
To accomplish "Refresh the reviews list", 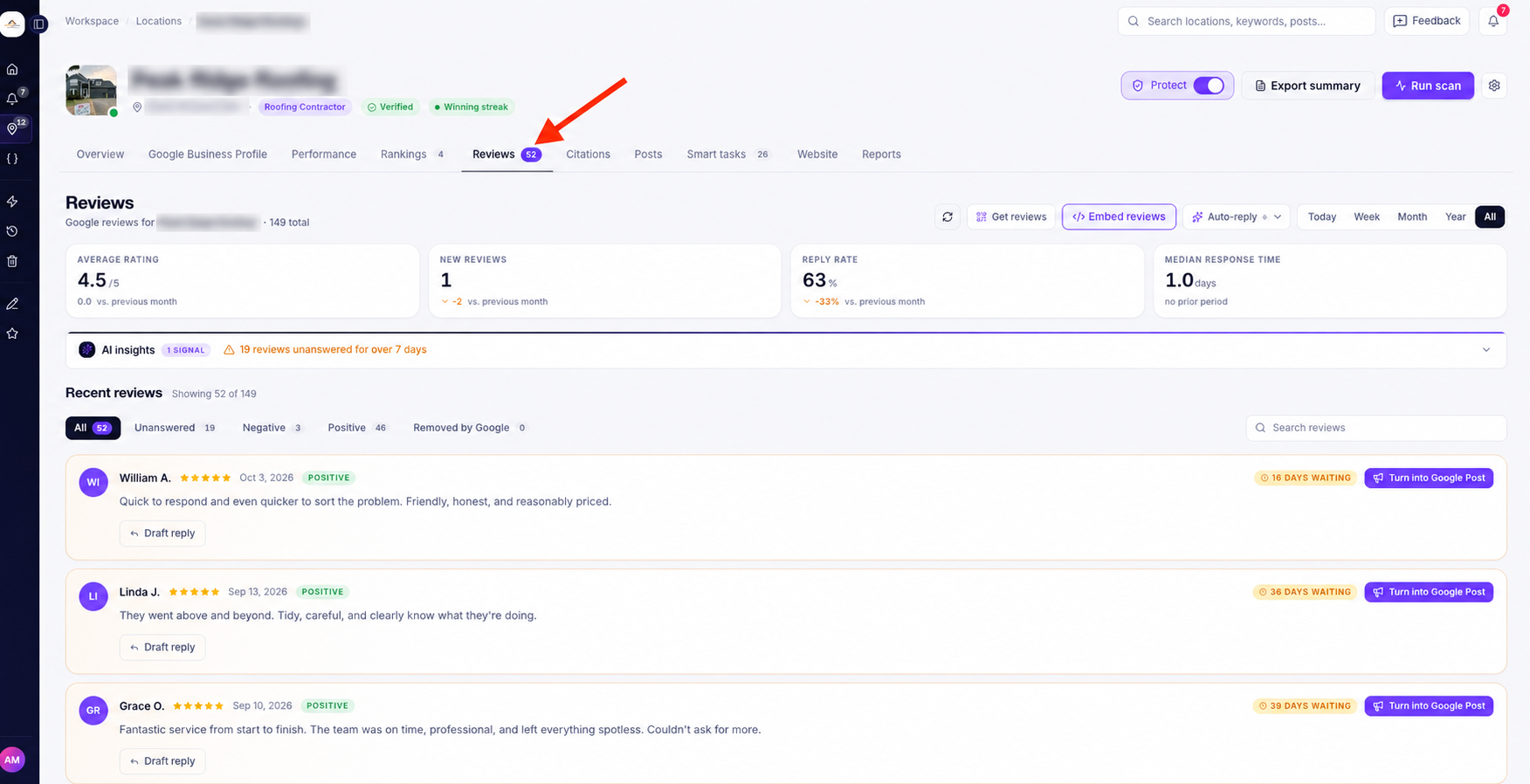I will coord(948,217).
